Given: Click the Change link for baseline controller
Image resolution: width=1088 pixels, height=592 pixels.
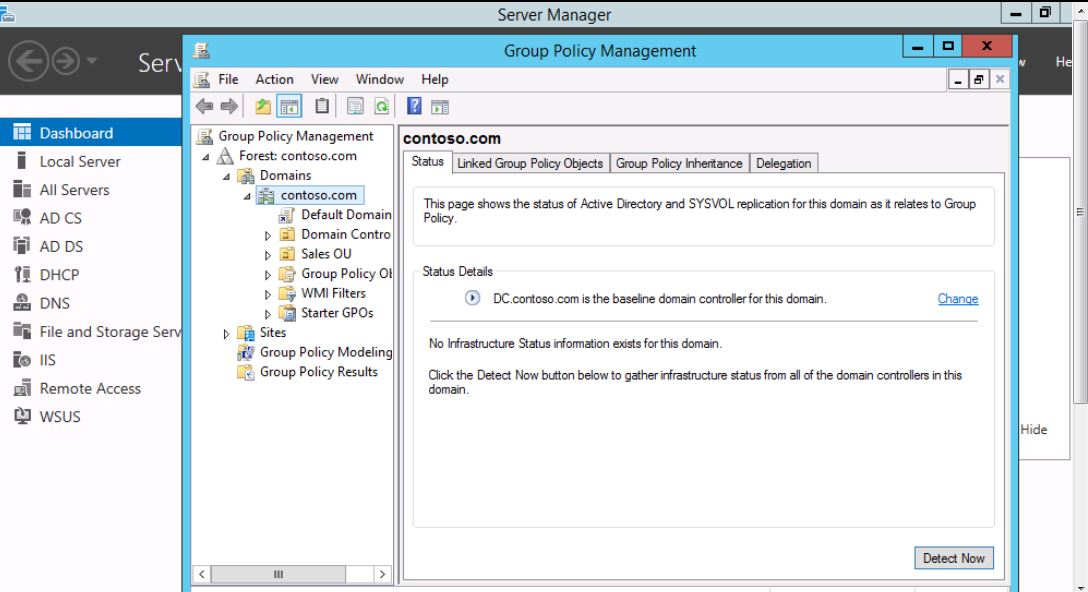Looking at the screenshot, I should (x=957, y=299).
